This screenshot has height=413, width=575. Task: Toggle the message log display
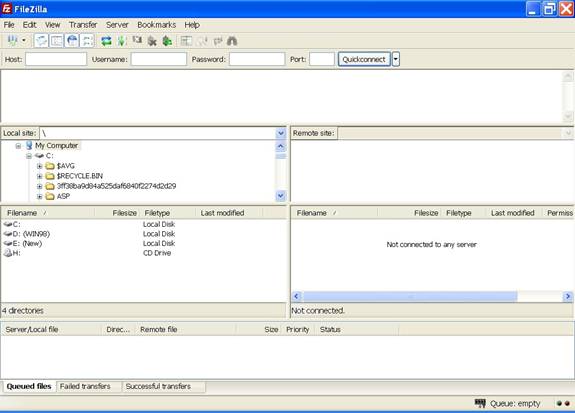click(41, 40)
